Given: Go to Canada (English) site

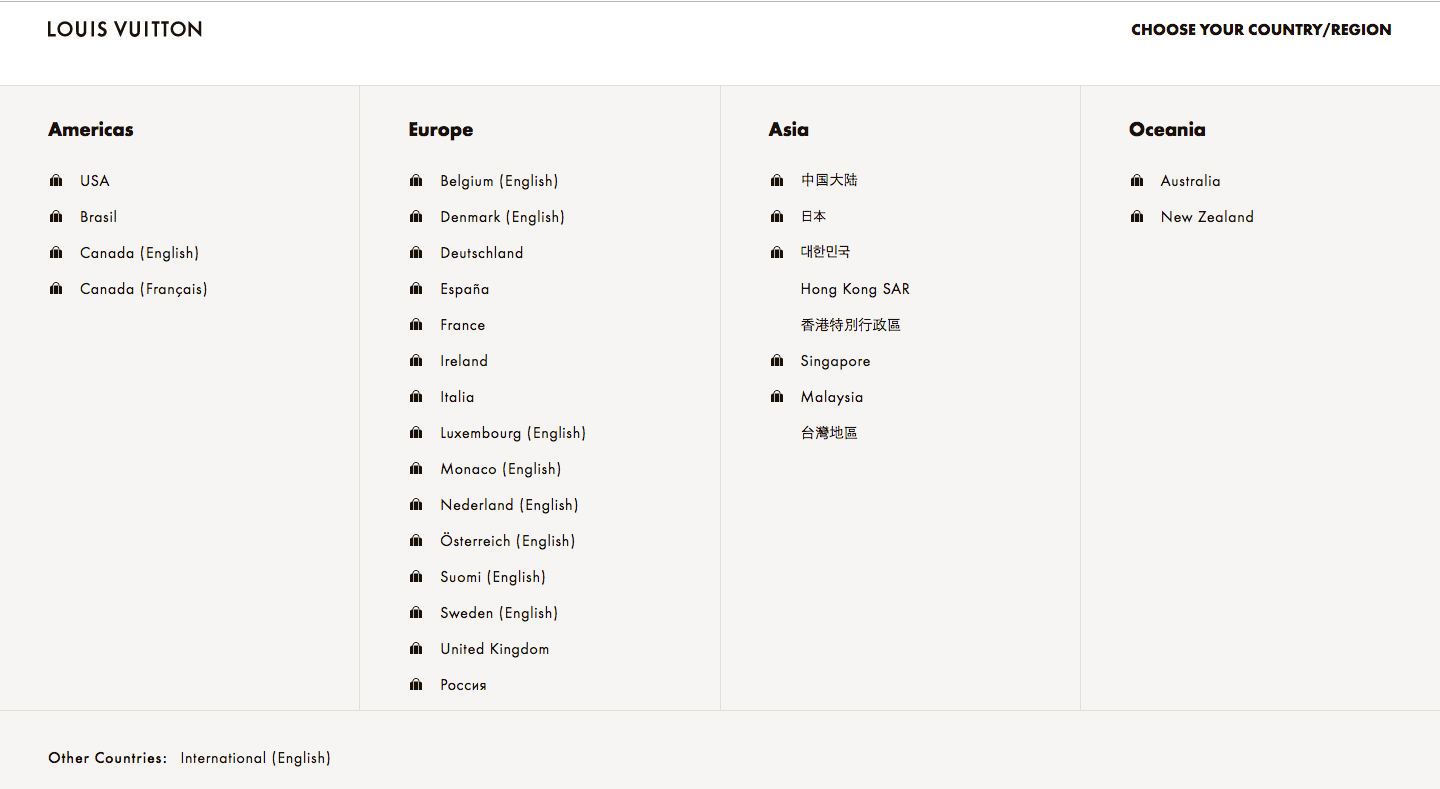Looking at the screenshot, I should coord(140,253).
